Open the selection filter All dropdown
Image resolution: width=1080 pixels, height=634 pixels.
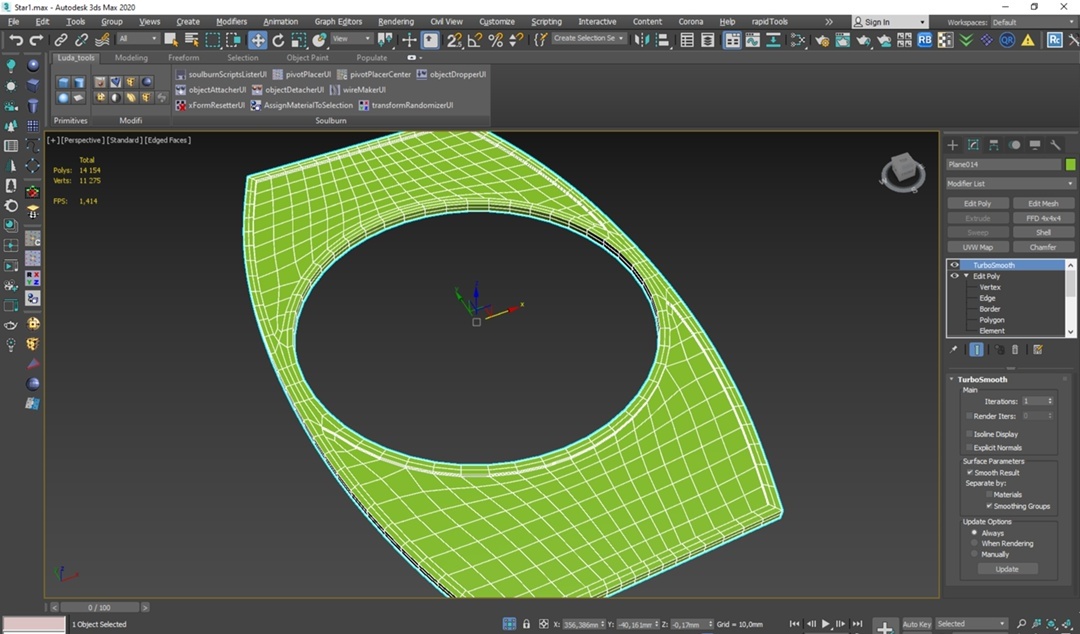tap(138, 39)
